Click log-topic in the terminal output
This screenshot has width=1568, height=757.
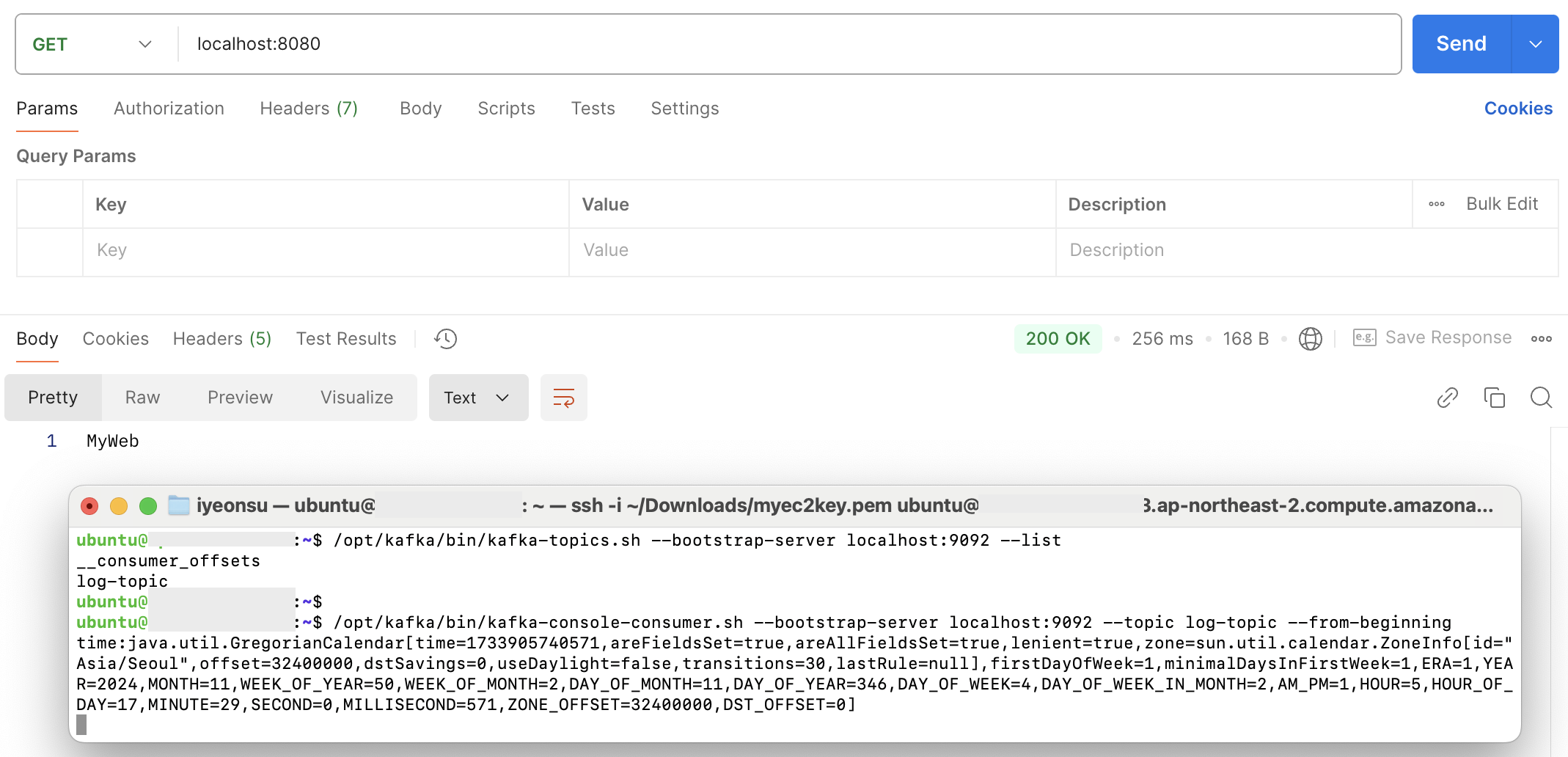pyautogui.click(x=122, y=582)
